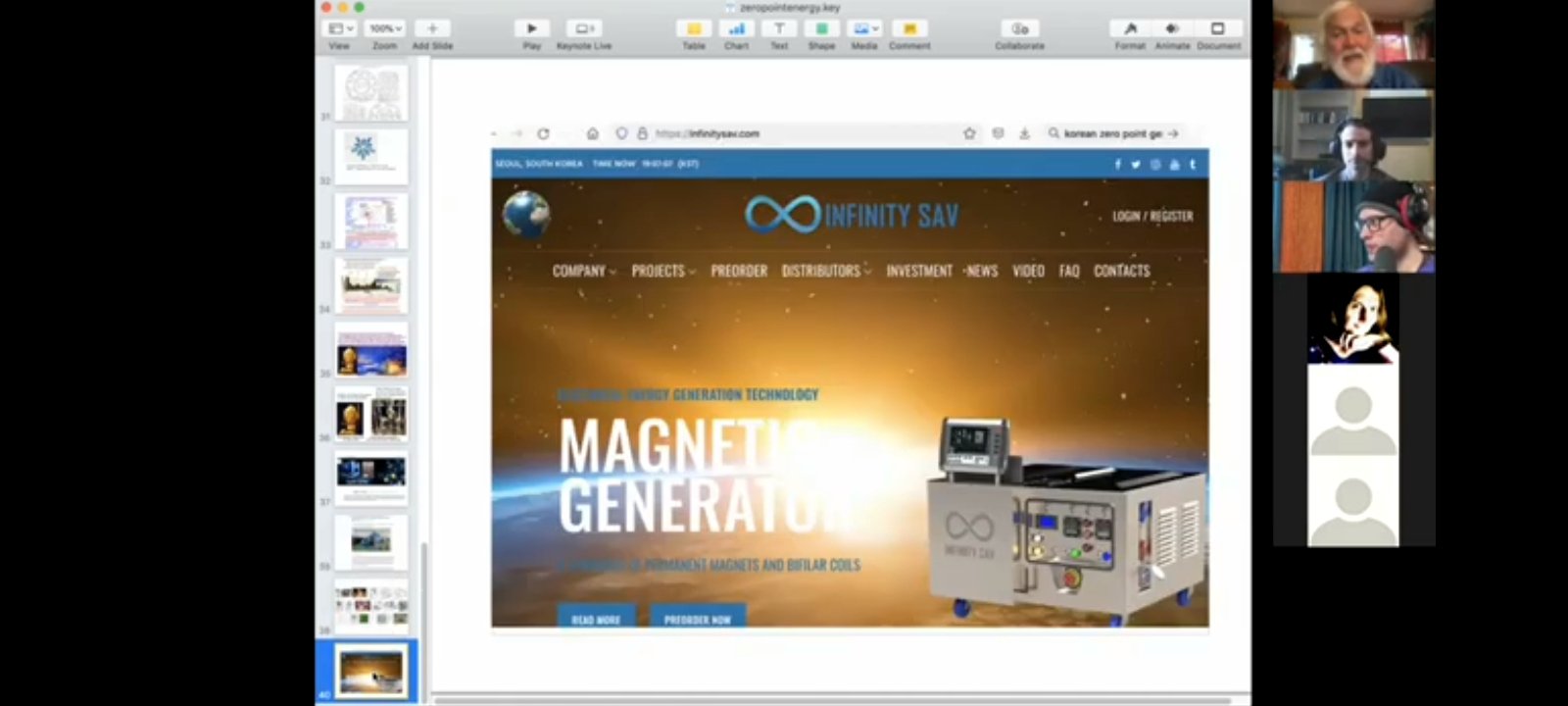Open Keynote Live from the toolbar

(584, 29)
